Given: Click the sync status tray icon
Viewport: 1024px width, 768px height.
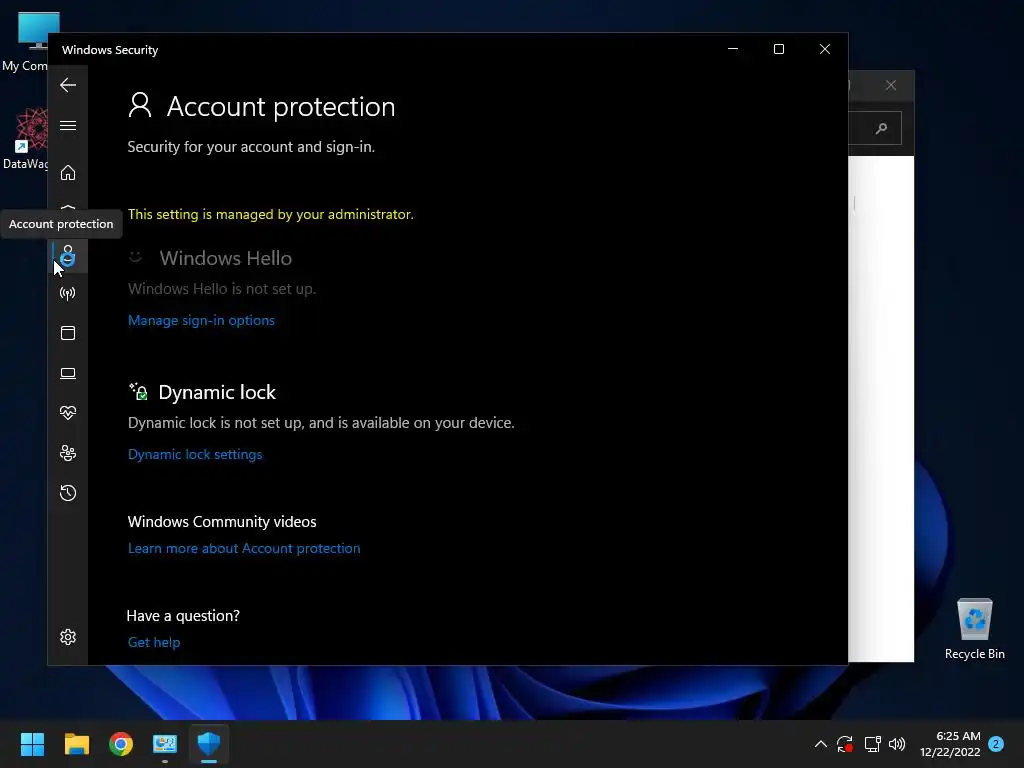Looking at the screenshot, I should (845, 744).
